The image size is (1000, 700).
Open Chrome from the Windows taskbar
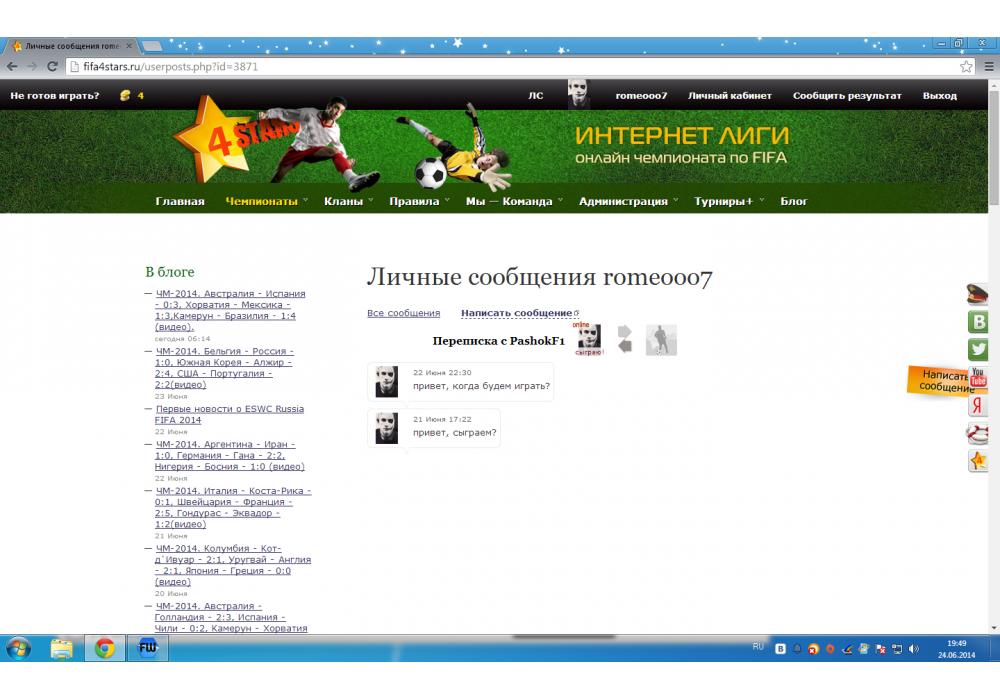[104, 648]
